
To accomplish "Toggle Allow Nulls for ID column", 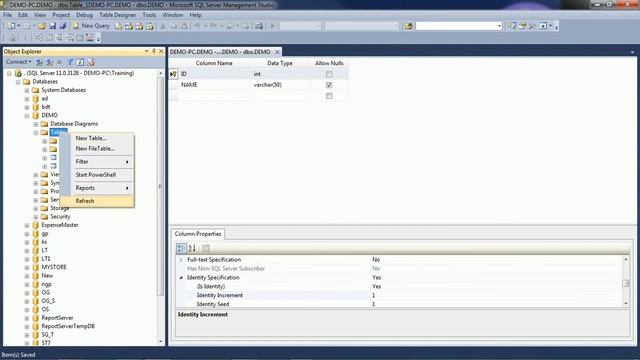I will pyautogui.click(x=329, y=74).
